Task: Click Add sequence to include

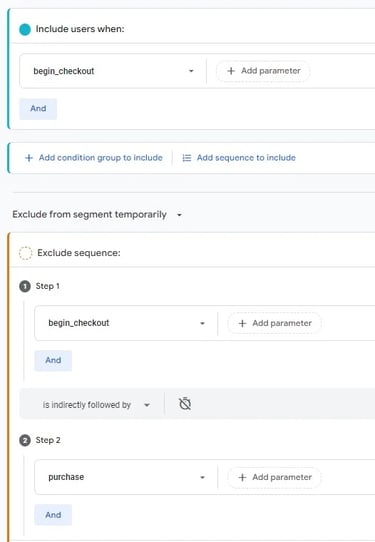Action: 246,158
